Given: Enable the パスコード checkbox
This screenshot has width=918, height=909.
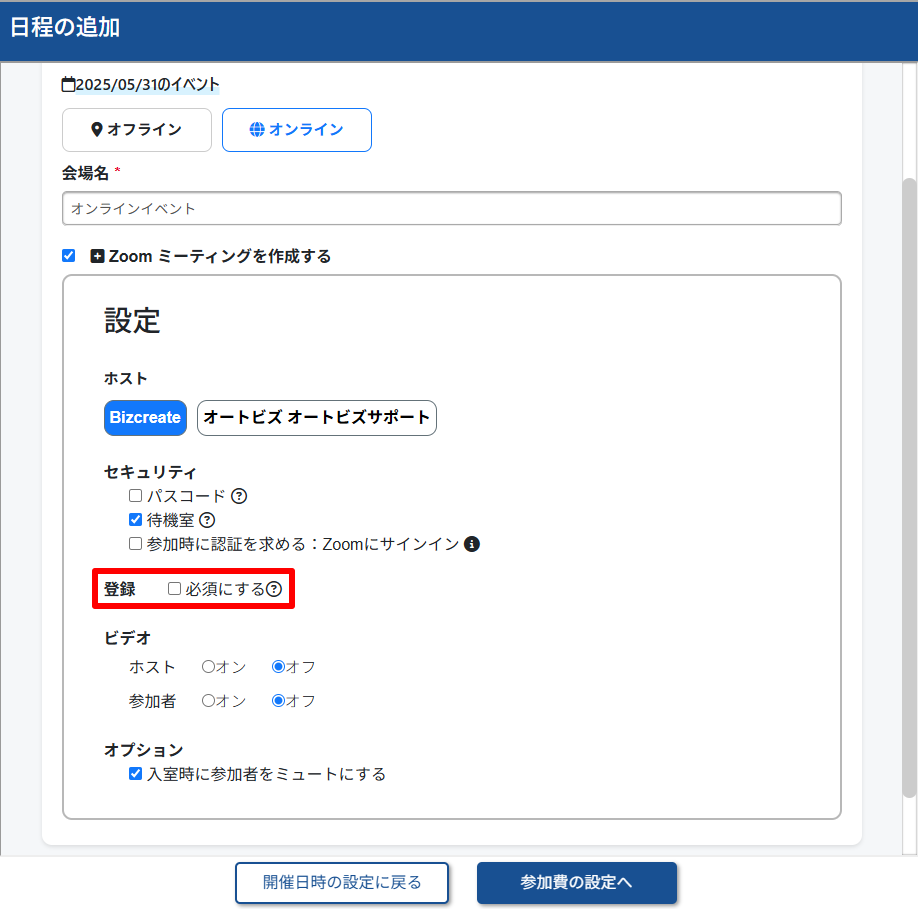Looking at the screenshot, I should 135,496.
